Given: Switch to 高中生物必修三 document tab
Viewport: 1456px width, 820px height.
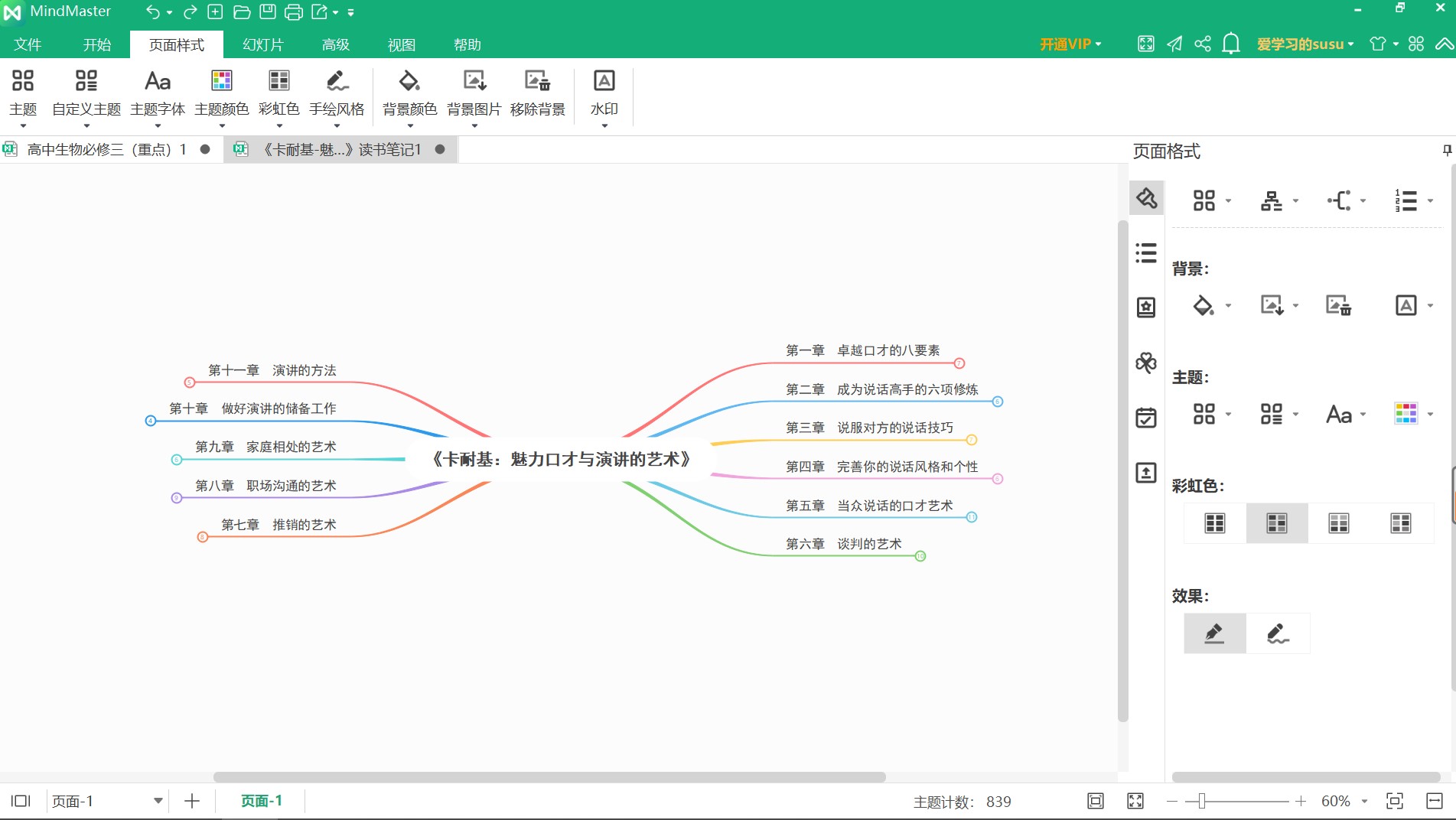Looking at the screenshot, I should [107, 149].
